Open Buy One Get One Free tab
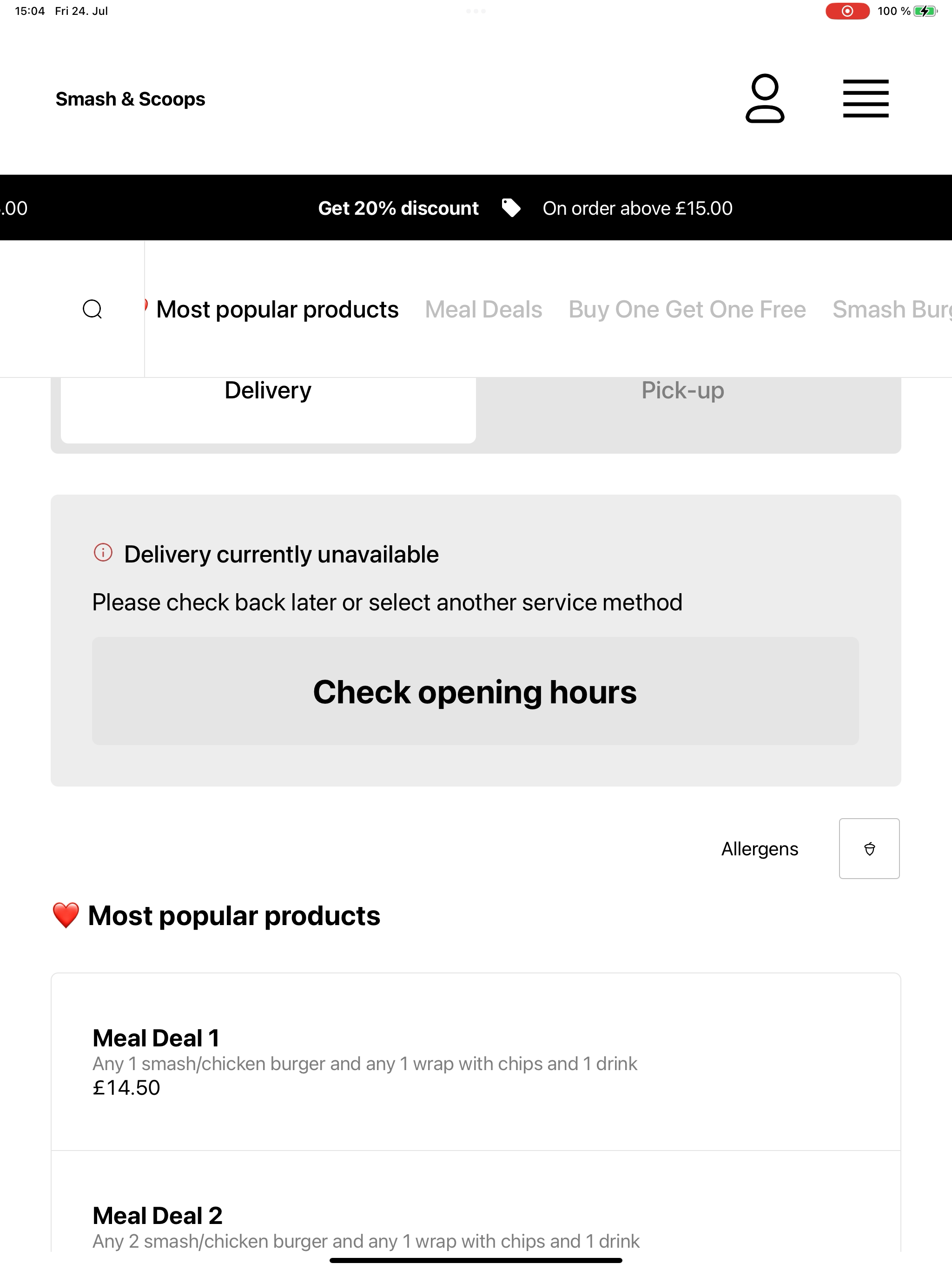The height and width of the screenshot is (1270, 952). coord(688,310)
